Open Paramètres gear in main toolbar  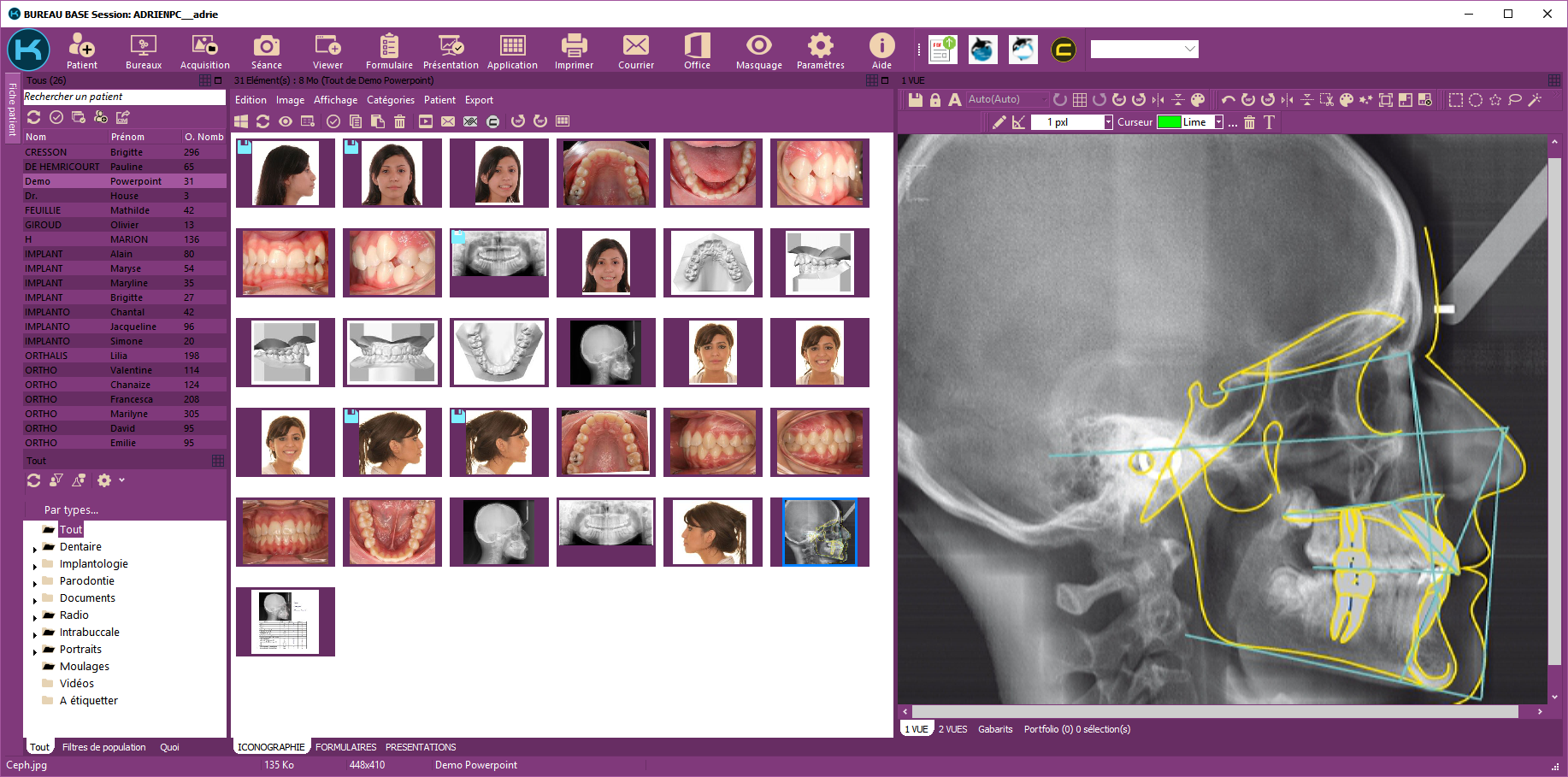tap(820, 51)
